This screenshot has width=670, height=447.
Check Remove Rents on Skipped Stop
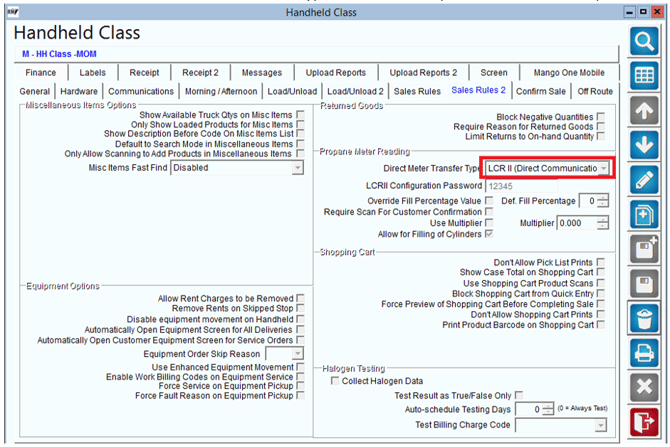pos(301,308)
